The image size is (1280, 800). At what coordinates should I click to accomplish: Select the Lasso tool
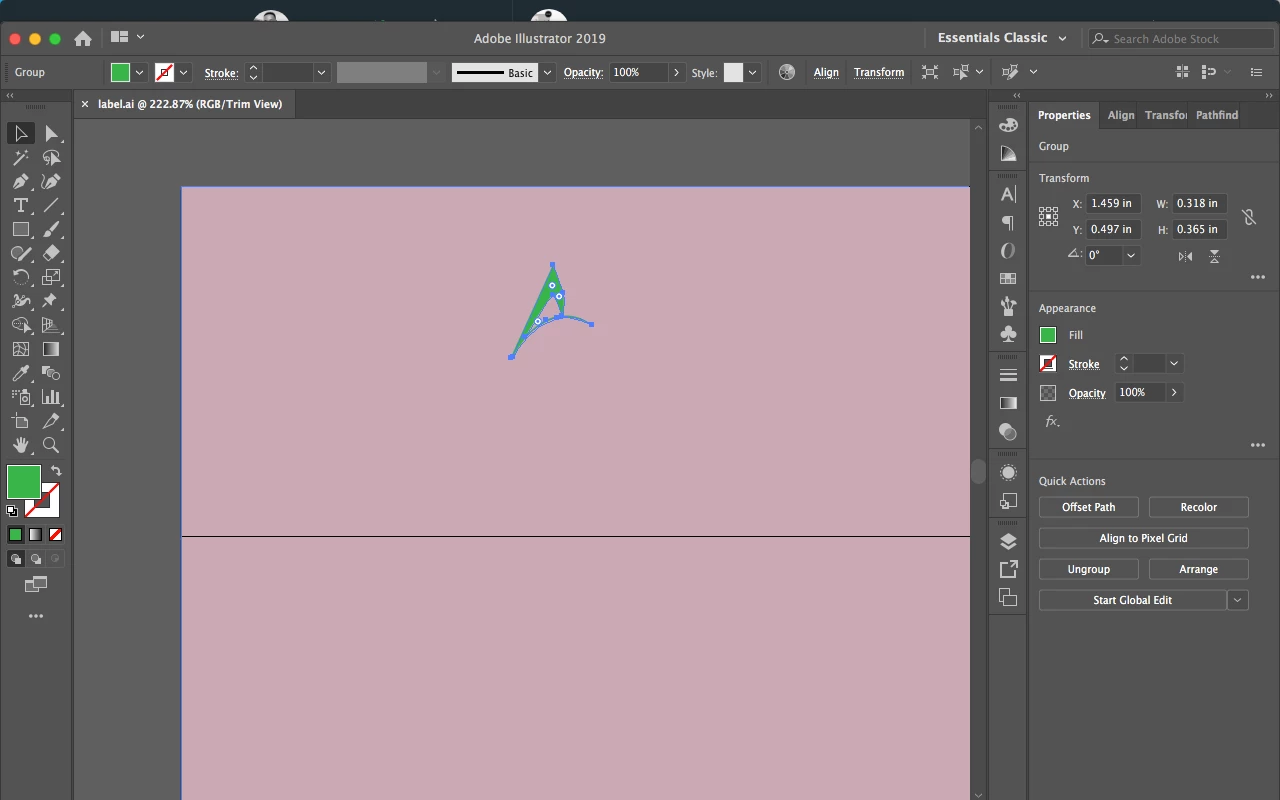[x=51, y=157]
